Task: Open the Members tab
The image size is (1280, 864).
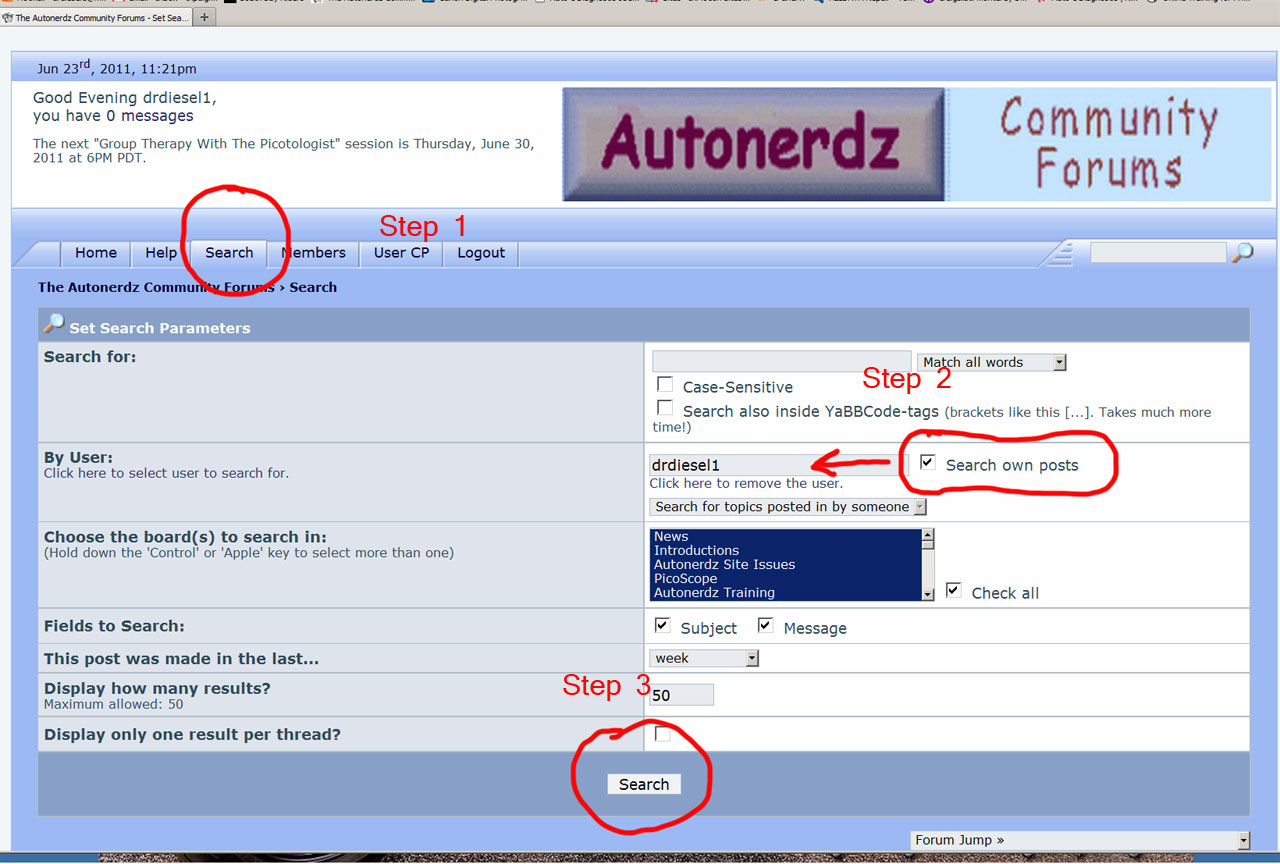Action: click(x=313, y=253)
